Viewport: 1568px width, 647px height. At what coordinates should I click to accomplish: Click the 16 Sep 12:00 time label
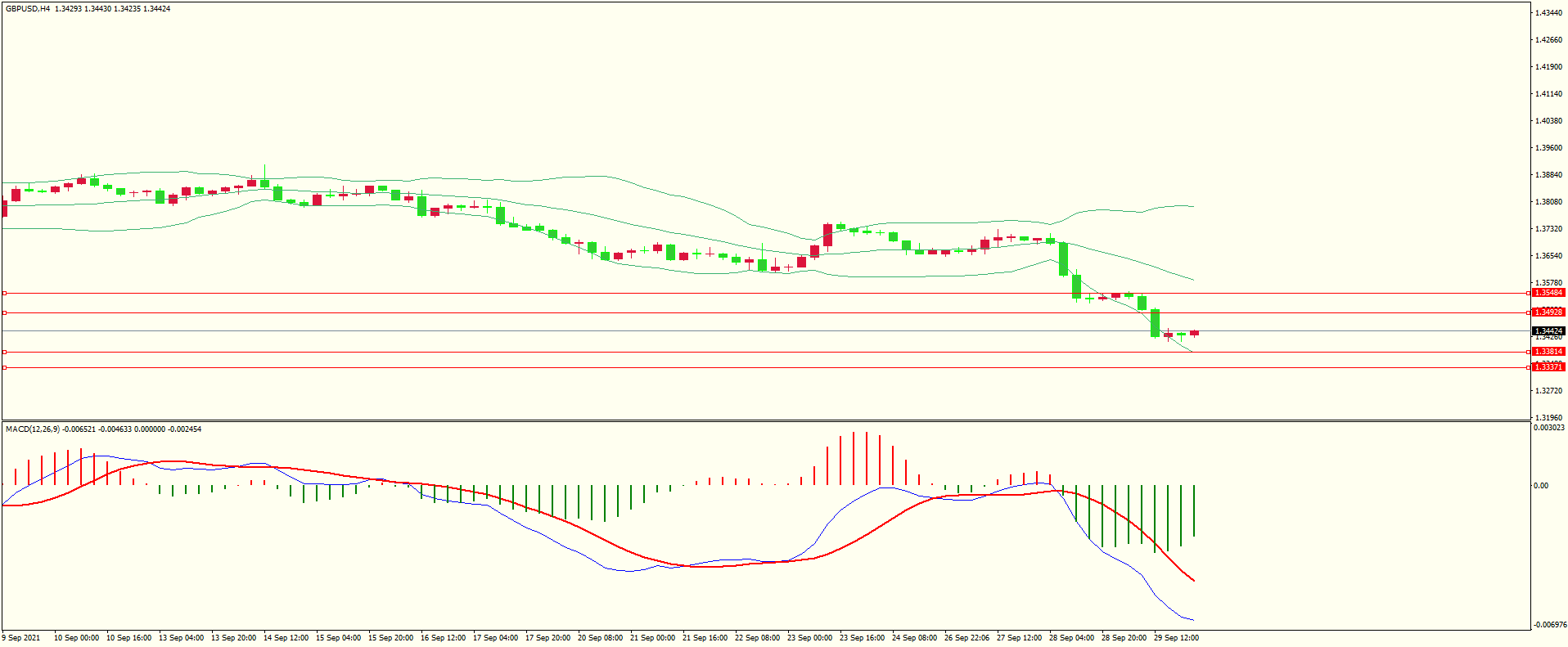[x=443, y=638]
